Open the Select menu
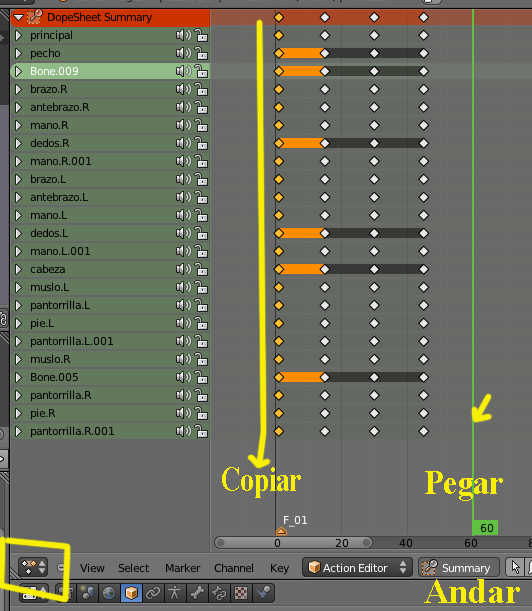532x611 pixels. (x=133, y=568)
